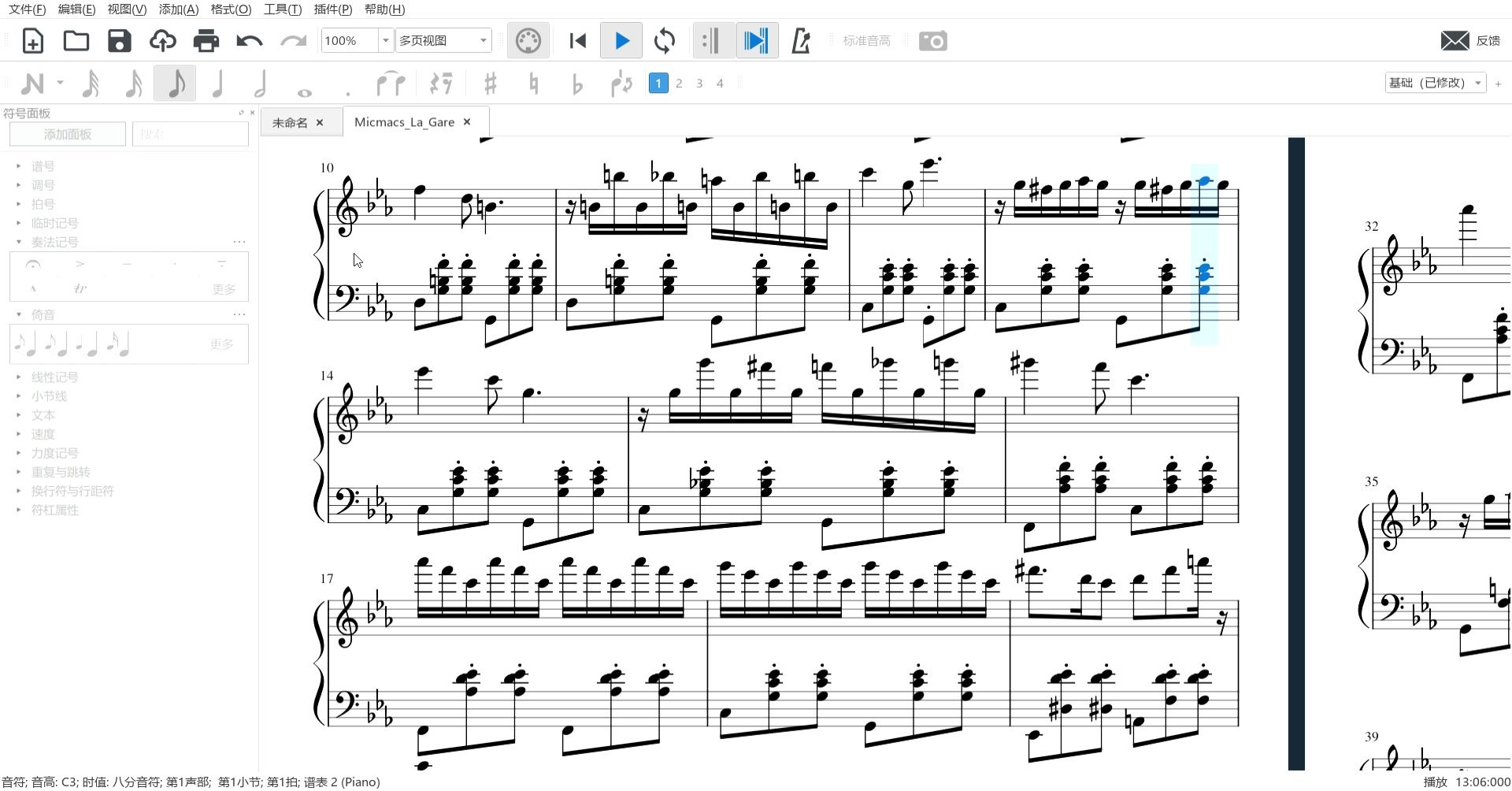
Task: Open the 工具(T) menu
Action: (x=282, y=9)
